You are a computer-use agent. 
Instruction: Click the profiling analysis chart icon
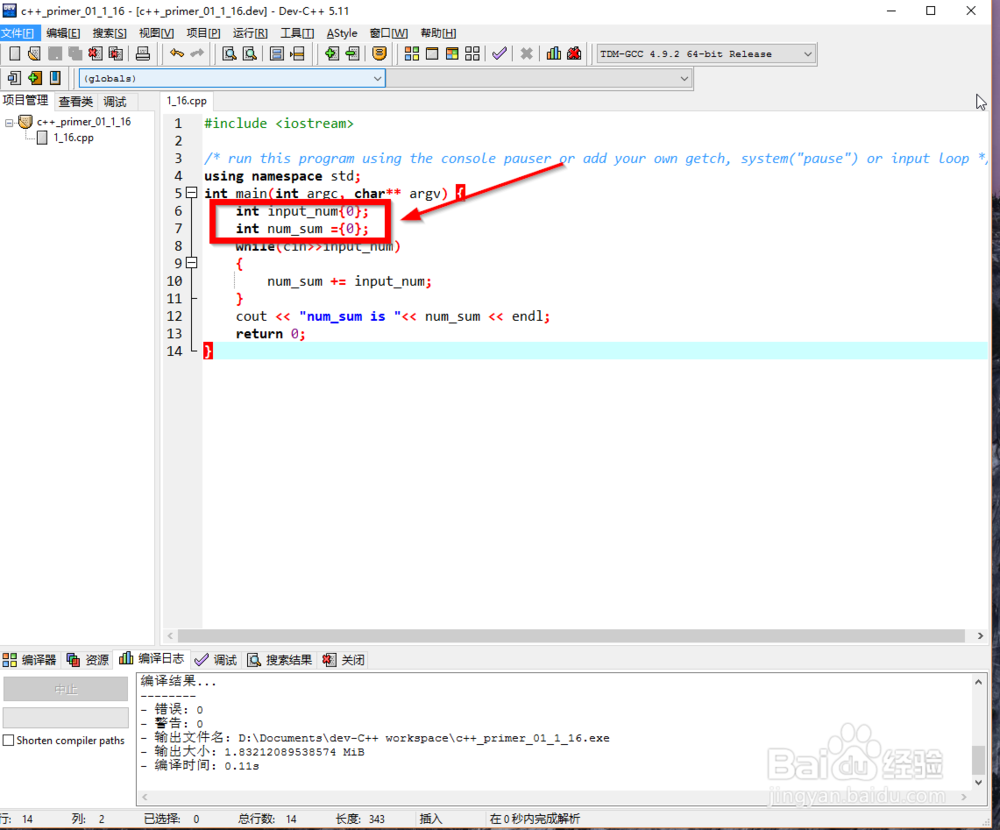[x=554, y=54]
